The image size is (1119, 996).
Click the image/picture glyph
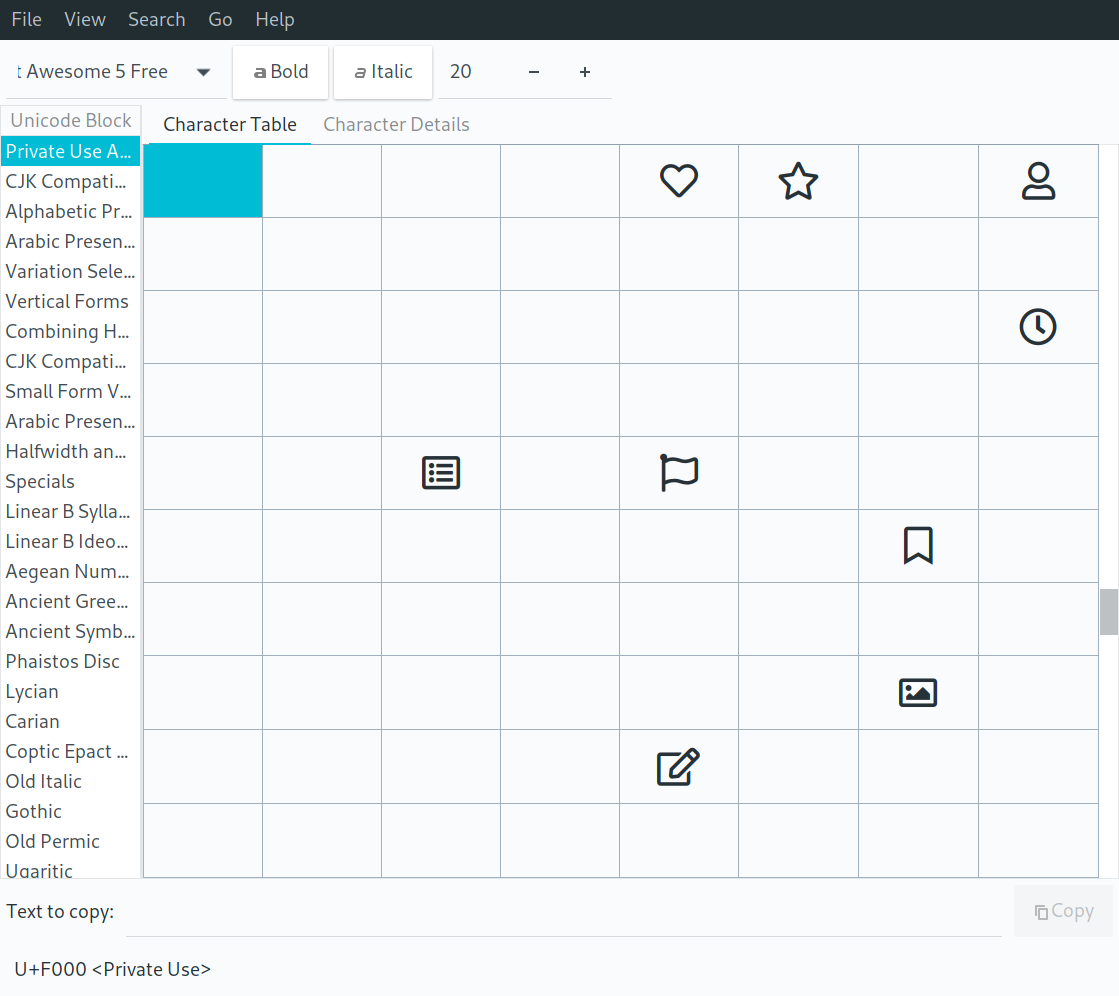click(917, 692)
